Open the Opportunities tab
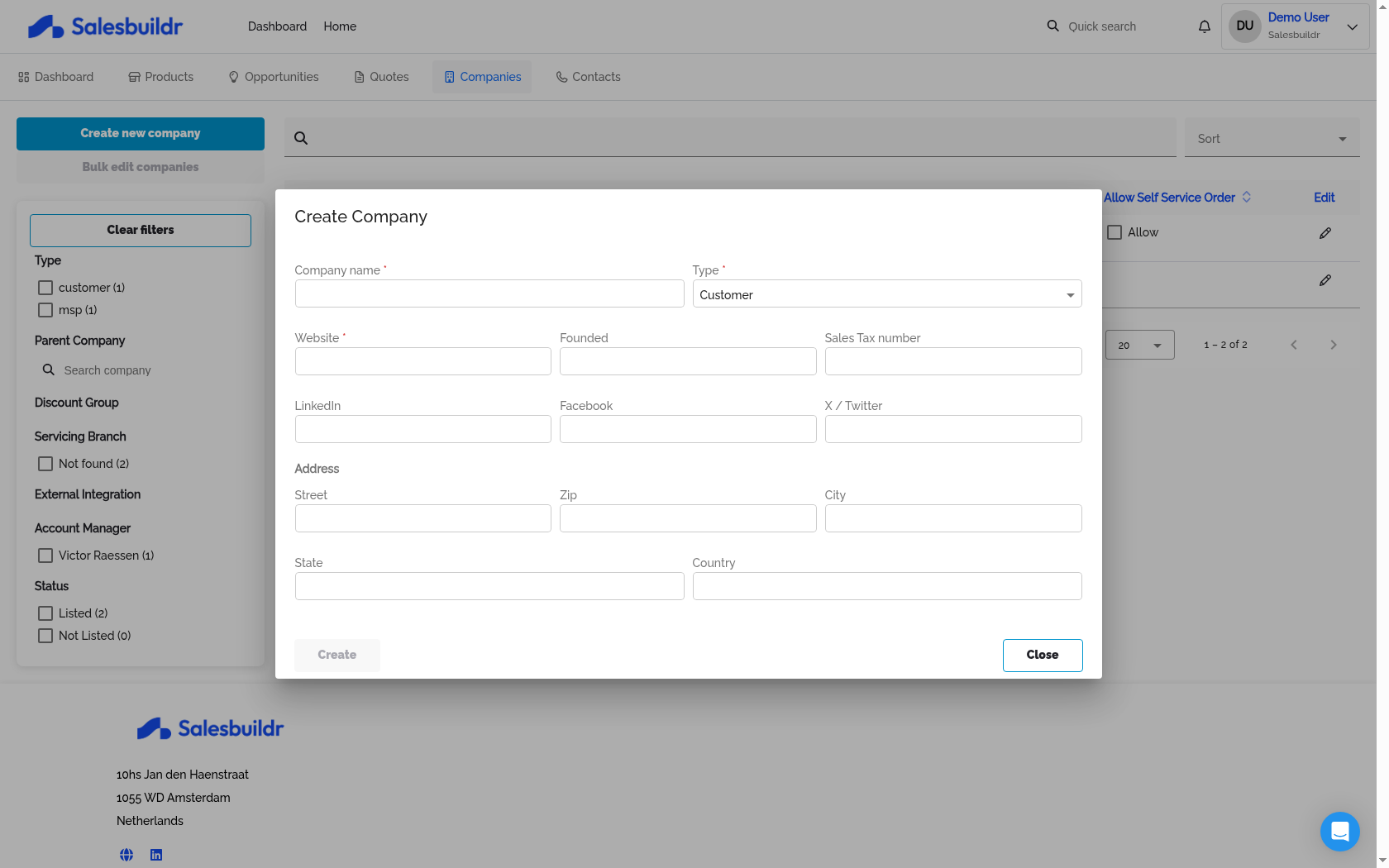1389x868 pixels. [x=274, y=77]
